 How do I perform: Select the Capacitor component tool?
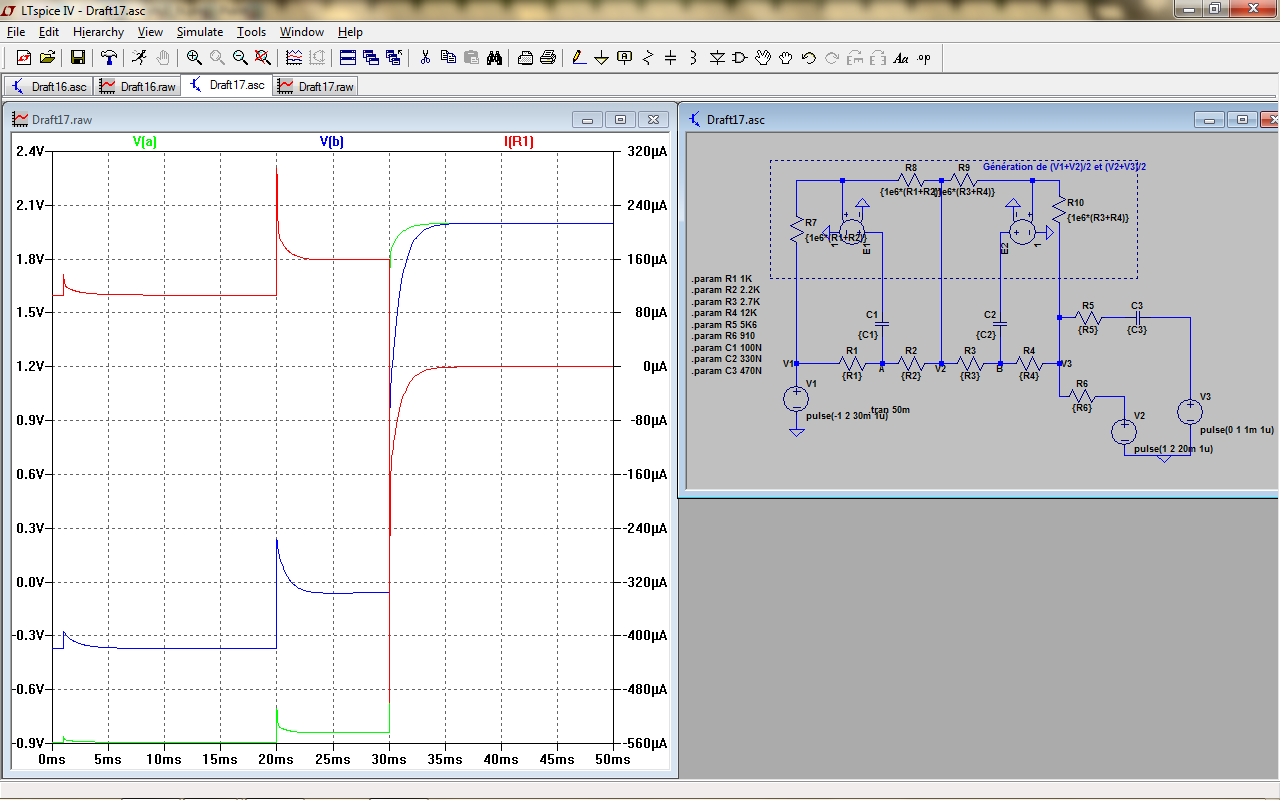[671, 58]
